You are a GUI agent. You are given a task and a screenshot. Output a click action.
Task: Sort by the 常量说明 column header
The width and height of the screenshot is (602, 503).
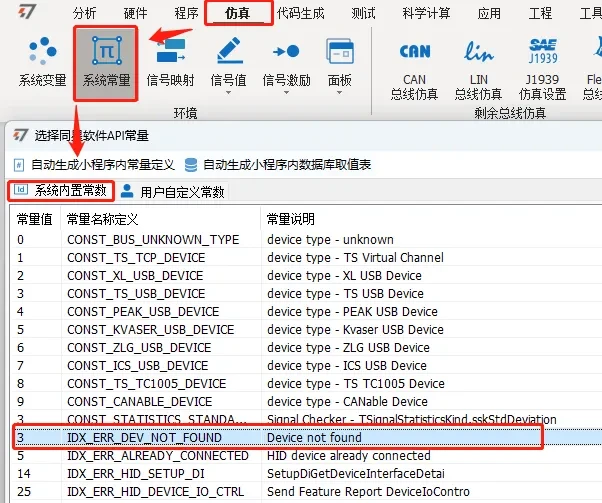(x=432, y=219)
